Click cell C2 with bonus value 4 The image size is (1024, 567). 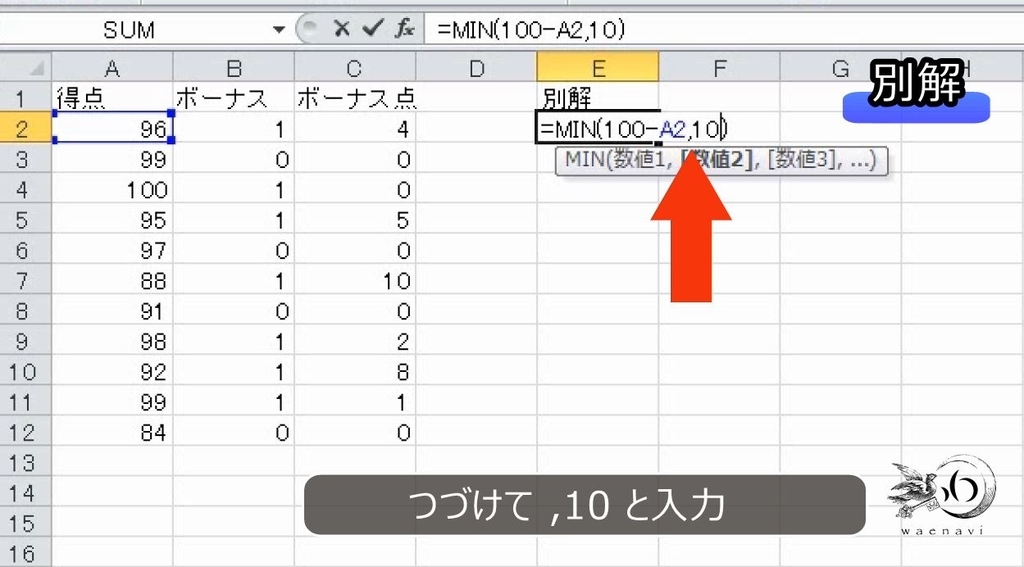[x=355, y=129]
